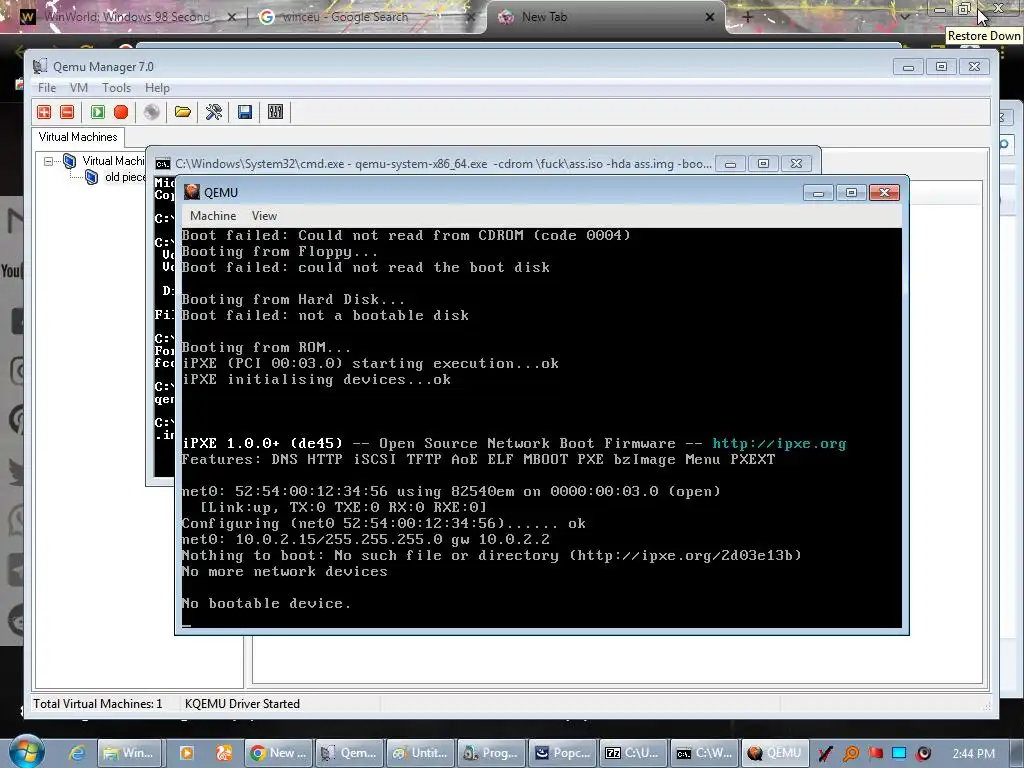Close the New Tab browser tab

(710, 17)
